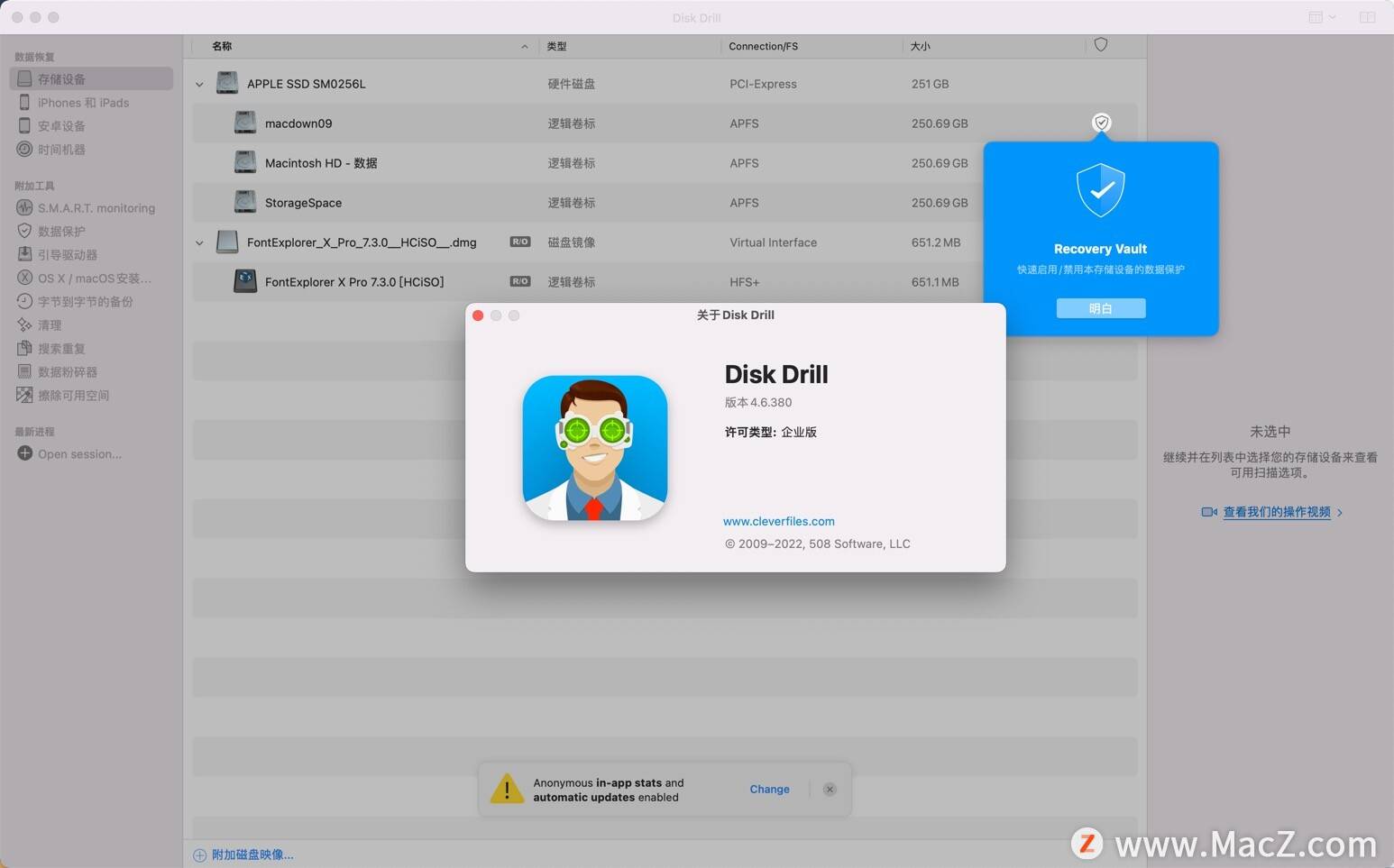The height and width of the screenshot is (868, 1394).
Task: Open the 搜索重复 duplicate finder
Action: tap(62, 348)
